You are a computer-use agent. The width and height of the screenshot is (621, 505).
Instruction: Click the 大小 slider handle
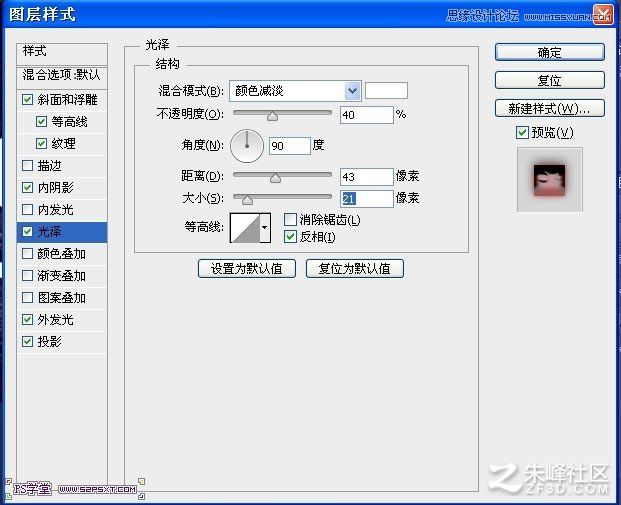(x=247, y=200)
